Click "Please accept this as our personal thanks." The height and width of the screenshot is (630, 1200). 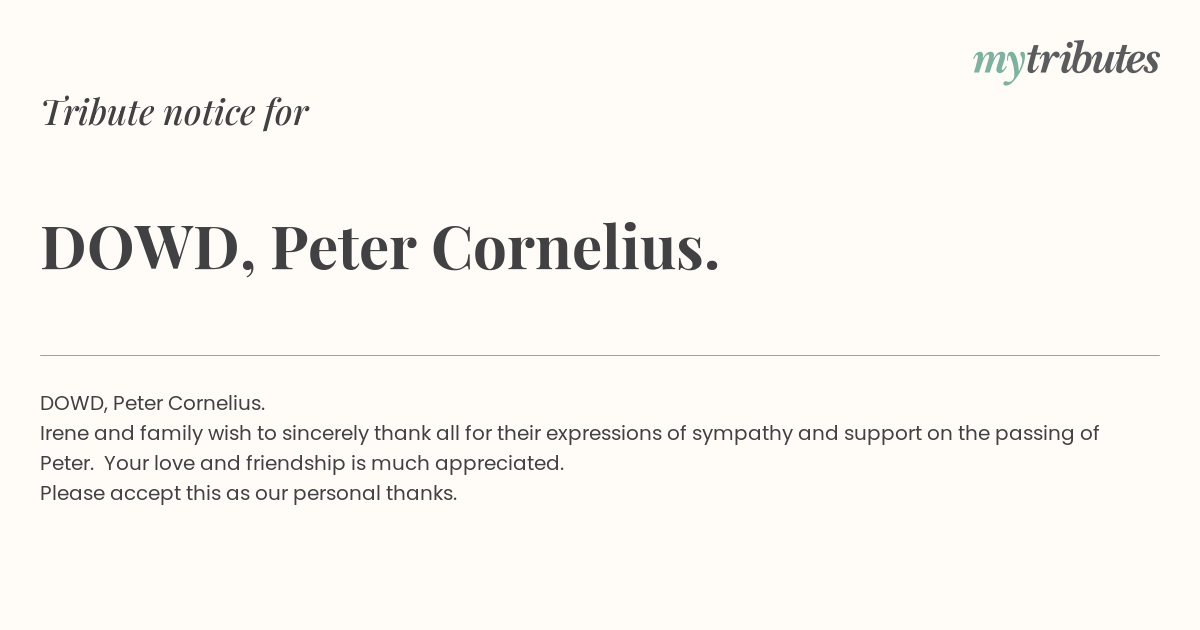[248, 494]
